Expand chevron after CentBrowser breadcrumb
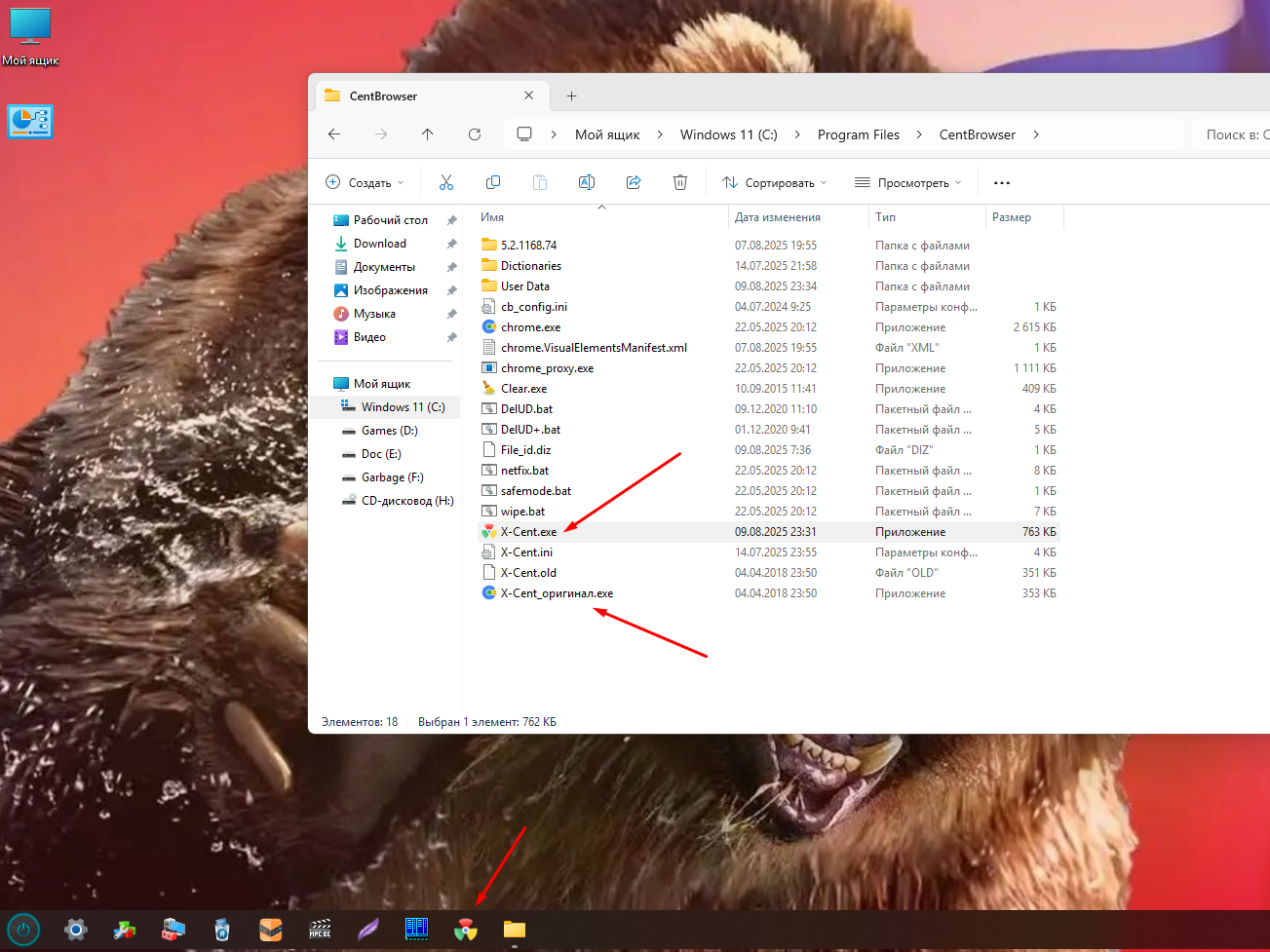Screen dimensions: 1270x952 coord(1035,134)
